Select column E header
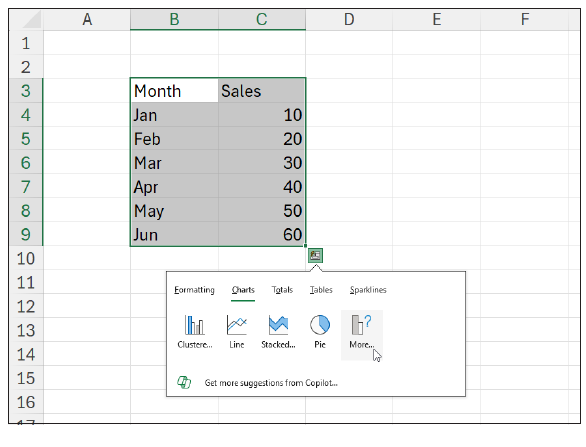The height and width of the screenshot is (447, 586). [437, 19]
